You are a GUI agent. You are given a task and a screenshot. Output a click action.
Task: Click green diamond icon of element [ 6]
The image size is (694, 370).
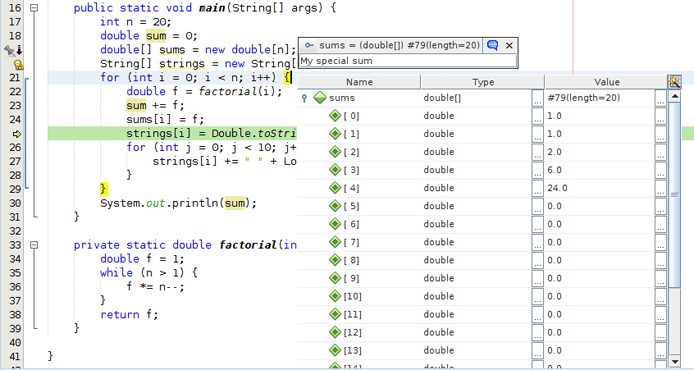[x=335, y=224]
